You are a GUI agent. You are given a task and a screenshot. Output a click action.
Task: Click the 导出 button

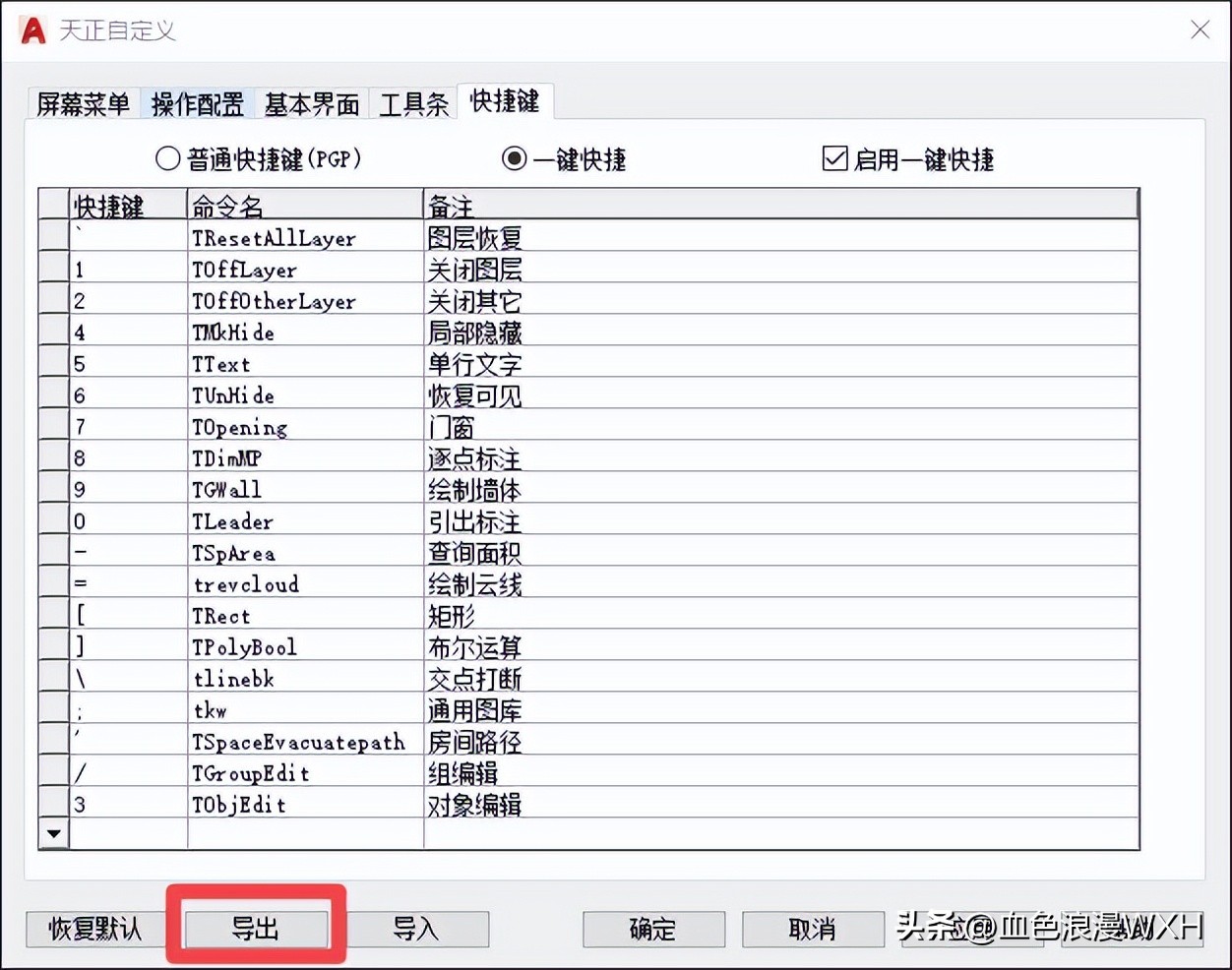(x=256, y=929)
